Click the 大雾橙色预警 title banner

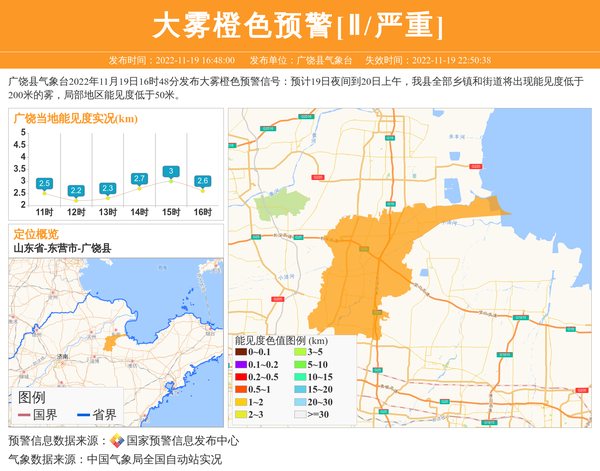(300, 25)
